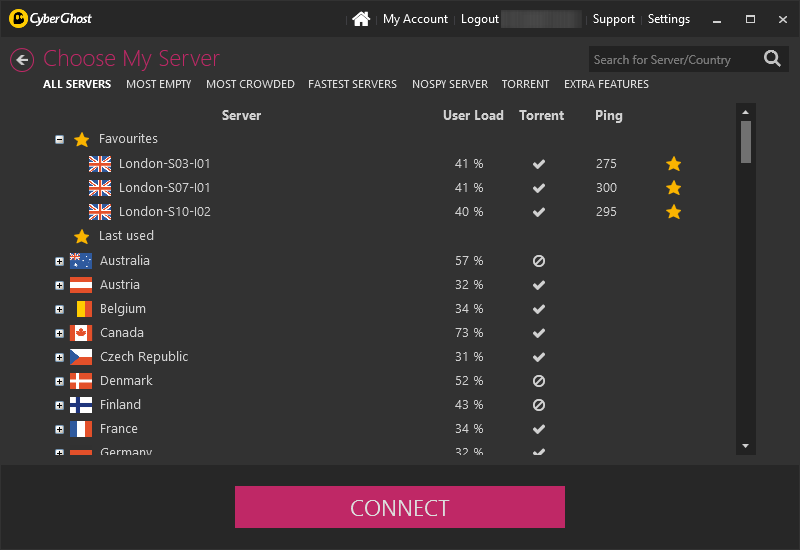The image size is (800, 550).
Task: Expand the Canada server list
Action: tap(60, 333)
